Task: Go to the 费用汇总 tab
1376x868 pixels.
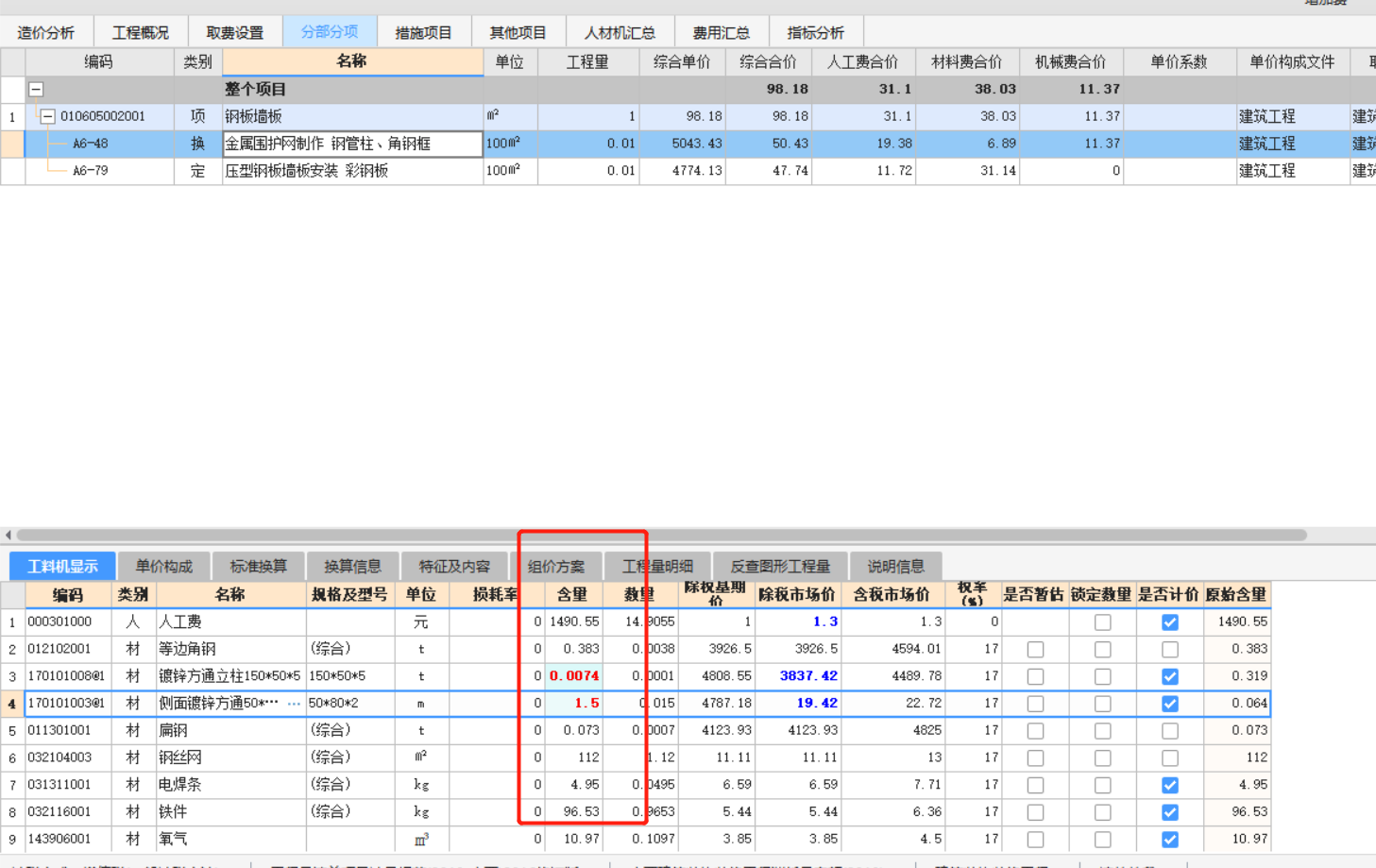Action: (x=721, y=32)
